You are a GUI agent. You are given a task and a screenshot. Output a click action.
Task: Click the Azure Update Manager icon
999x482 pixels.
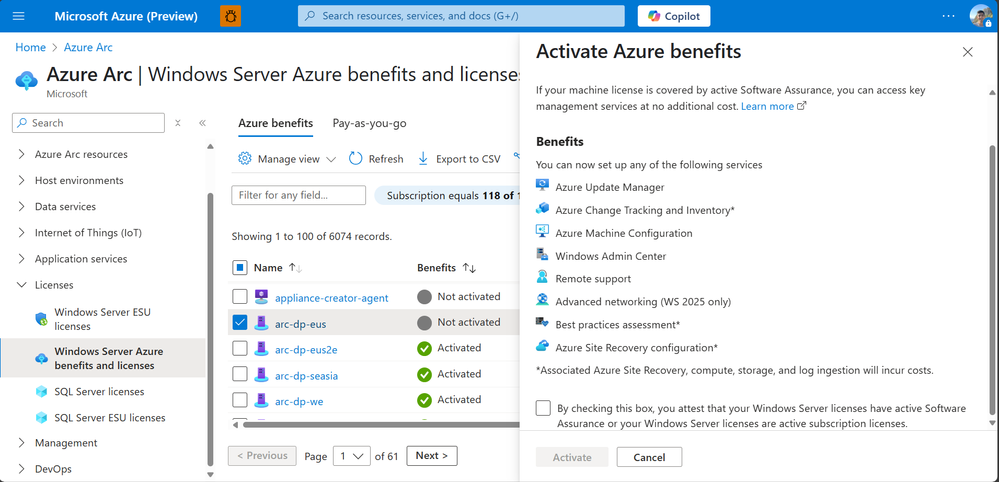[x=542, y=186]
